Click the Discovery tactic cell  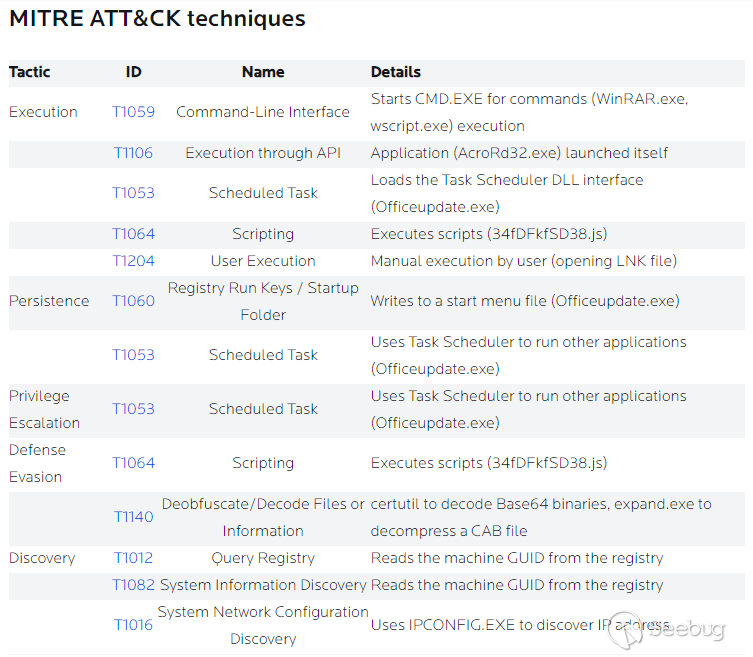tap(41, 558)
